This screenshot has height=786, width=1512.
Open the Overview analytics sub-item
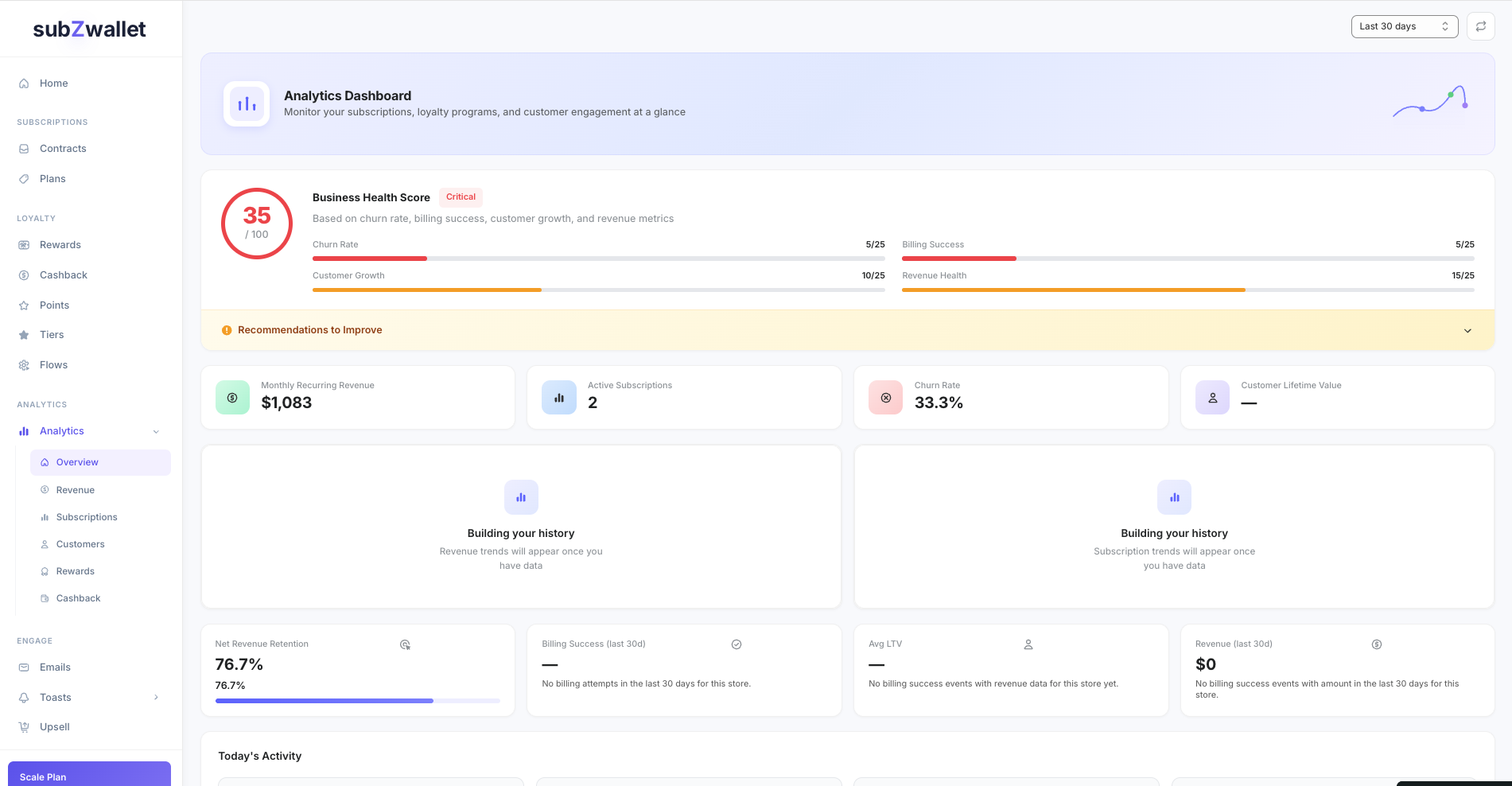click(x=100, y=463)
